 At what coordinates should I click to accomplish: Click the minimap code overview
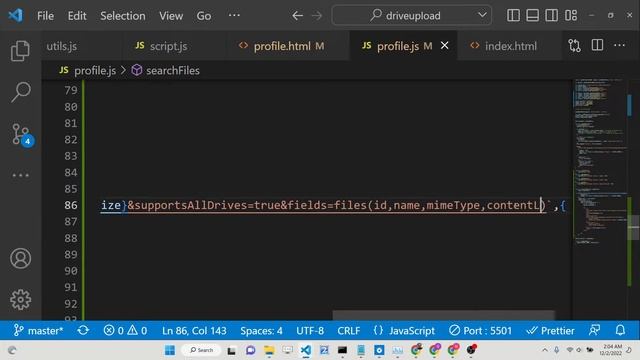pyautogui.click(x=599, y=162)
